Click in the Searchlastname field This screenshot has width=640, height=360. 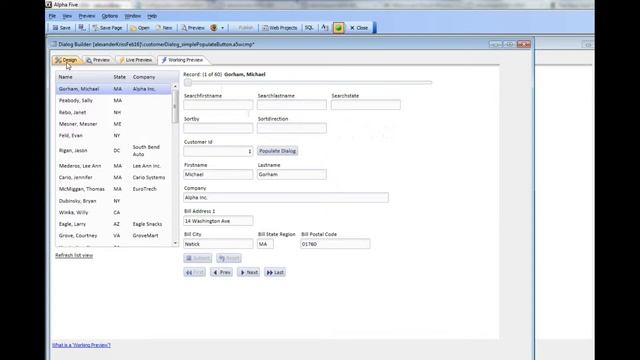coord(292,105)
